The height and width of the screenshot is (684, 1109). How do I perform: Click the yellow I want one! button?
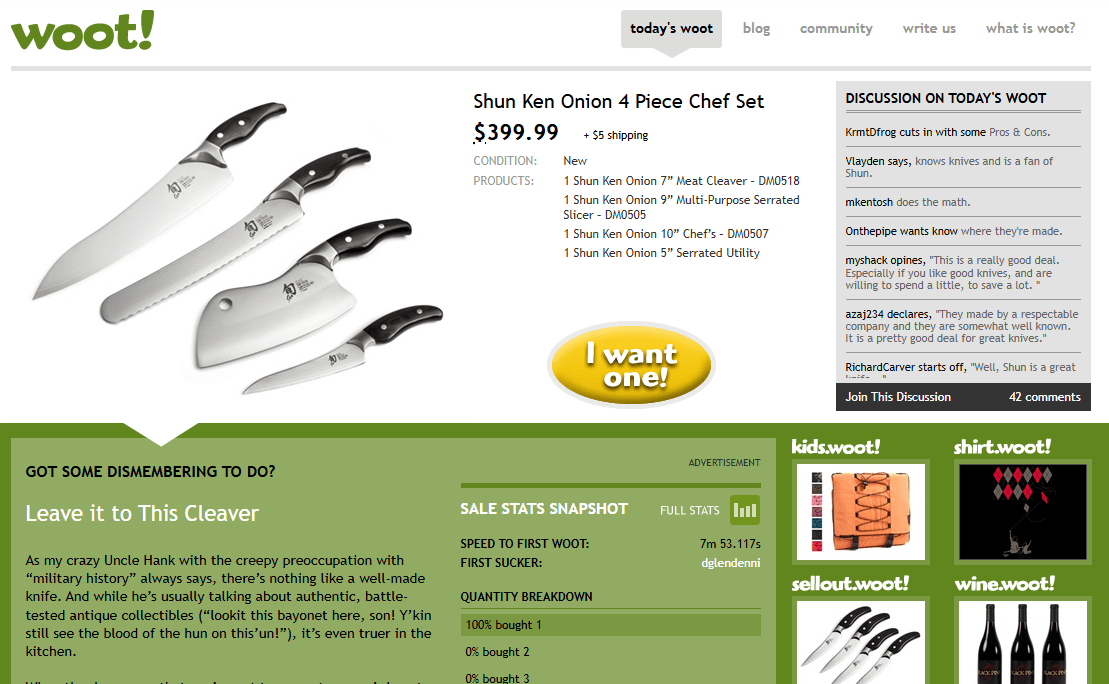tap(631, 364)
